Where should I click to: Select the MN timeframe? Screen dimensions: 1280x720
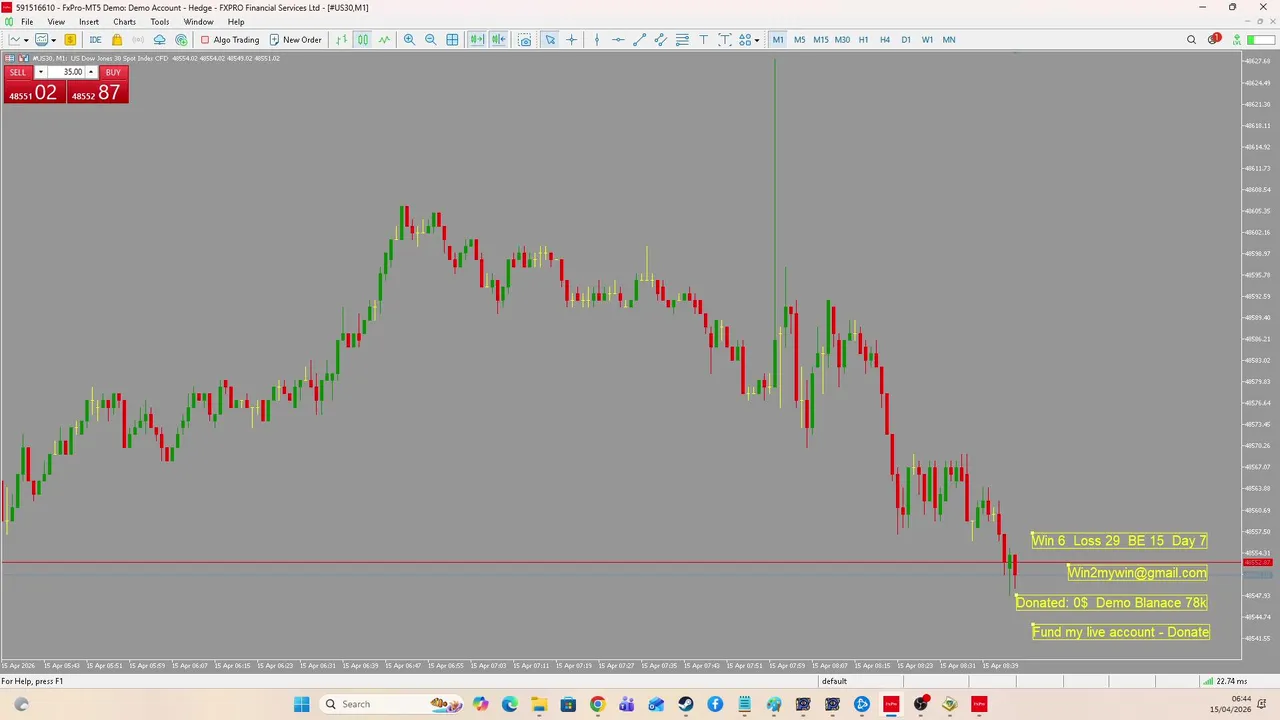pos(949,40)
